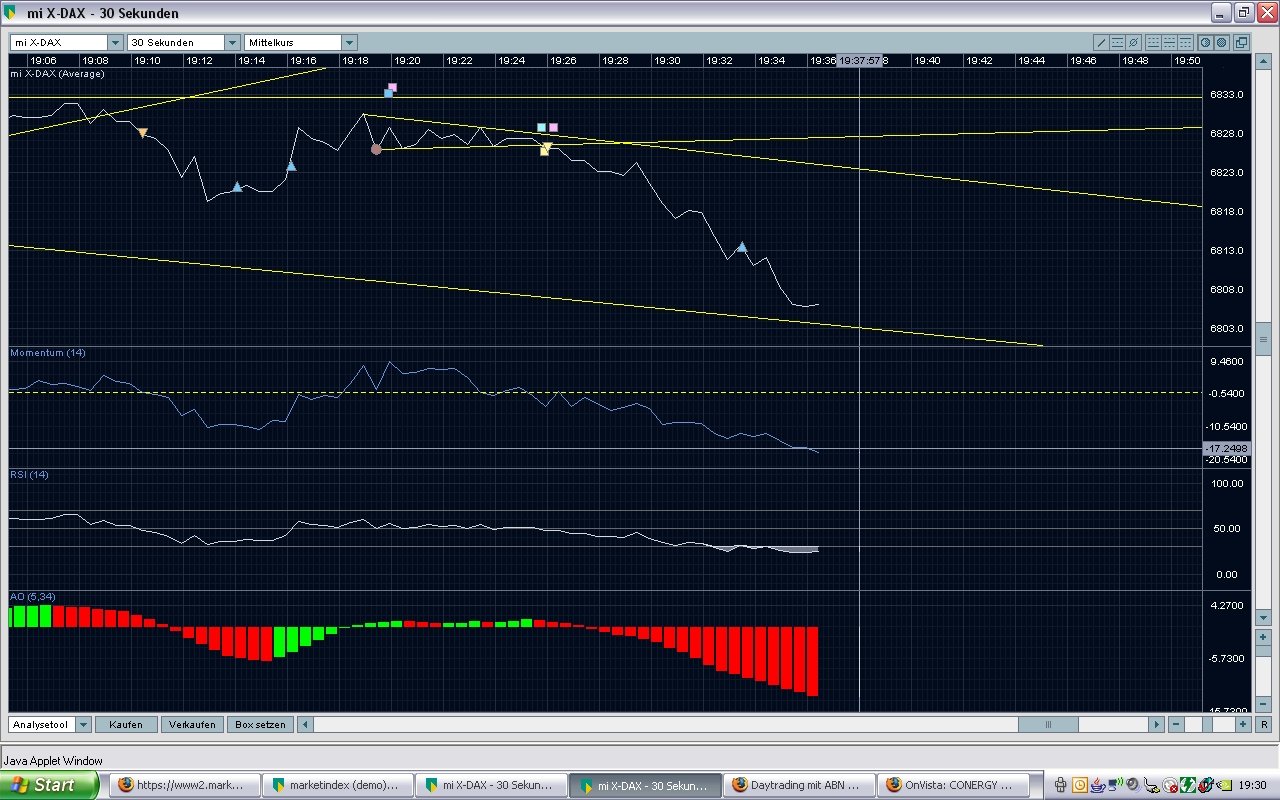Click the first horizontal line style icon
The width and height of the screenshot is (1280, 800).
click(x=1153, y=43)
